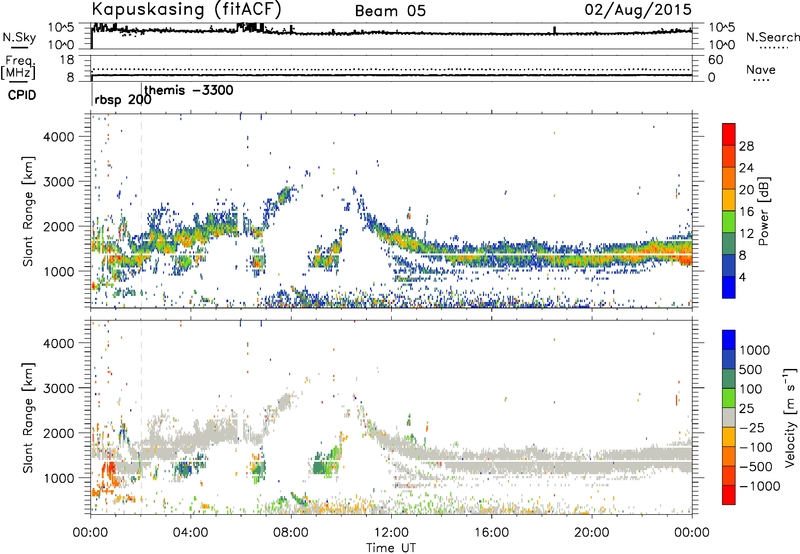Click the '1000' velocity colorbar tick

pos(755,350)
